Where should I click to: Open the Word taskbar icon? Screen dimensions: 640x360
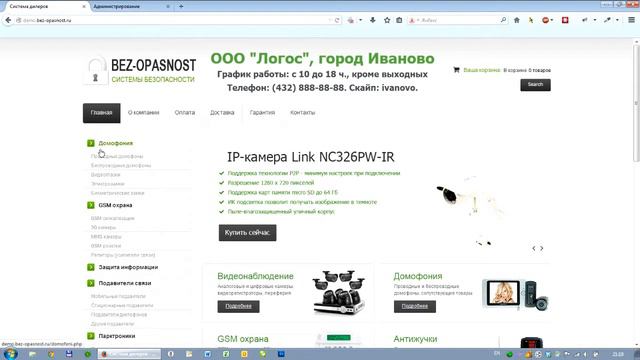208,354
